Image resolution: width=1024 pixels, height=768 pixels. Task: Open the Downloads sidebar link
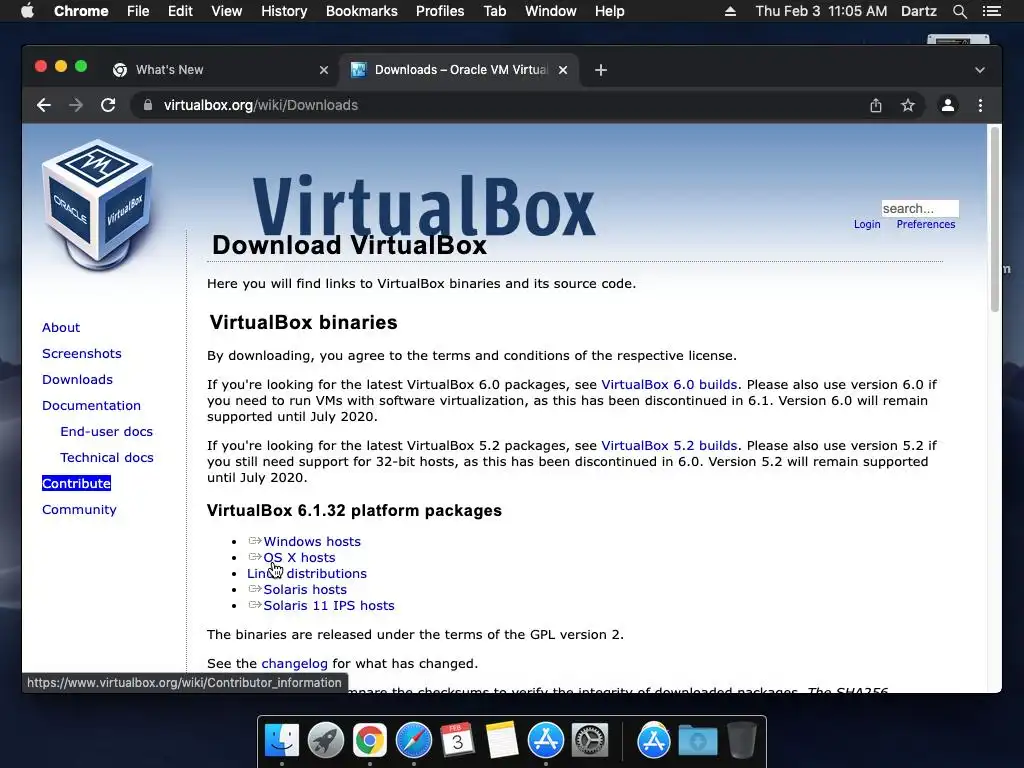(x=77, y=380)
